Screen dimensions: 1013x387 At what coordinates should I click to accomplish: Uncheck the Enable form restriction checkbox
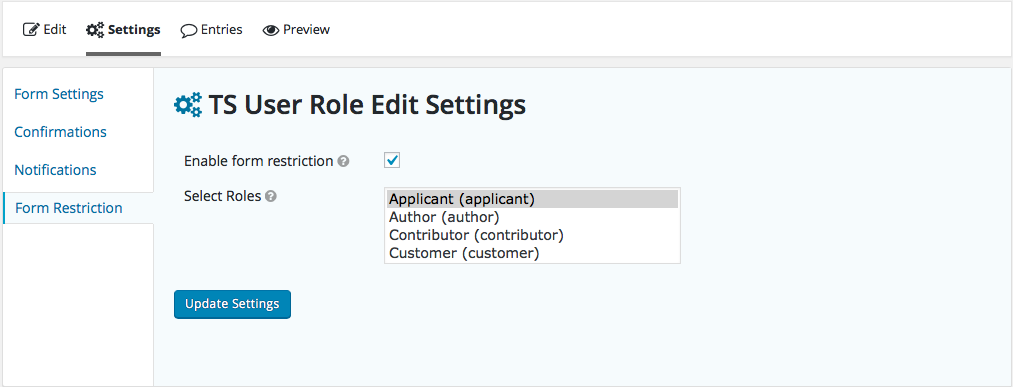pyautogui.click(x=392, y=160)
